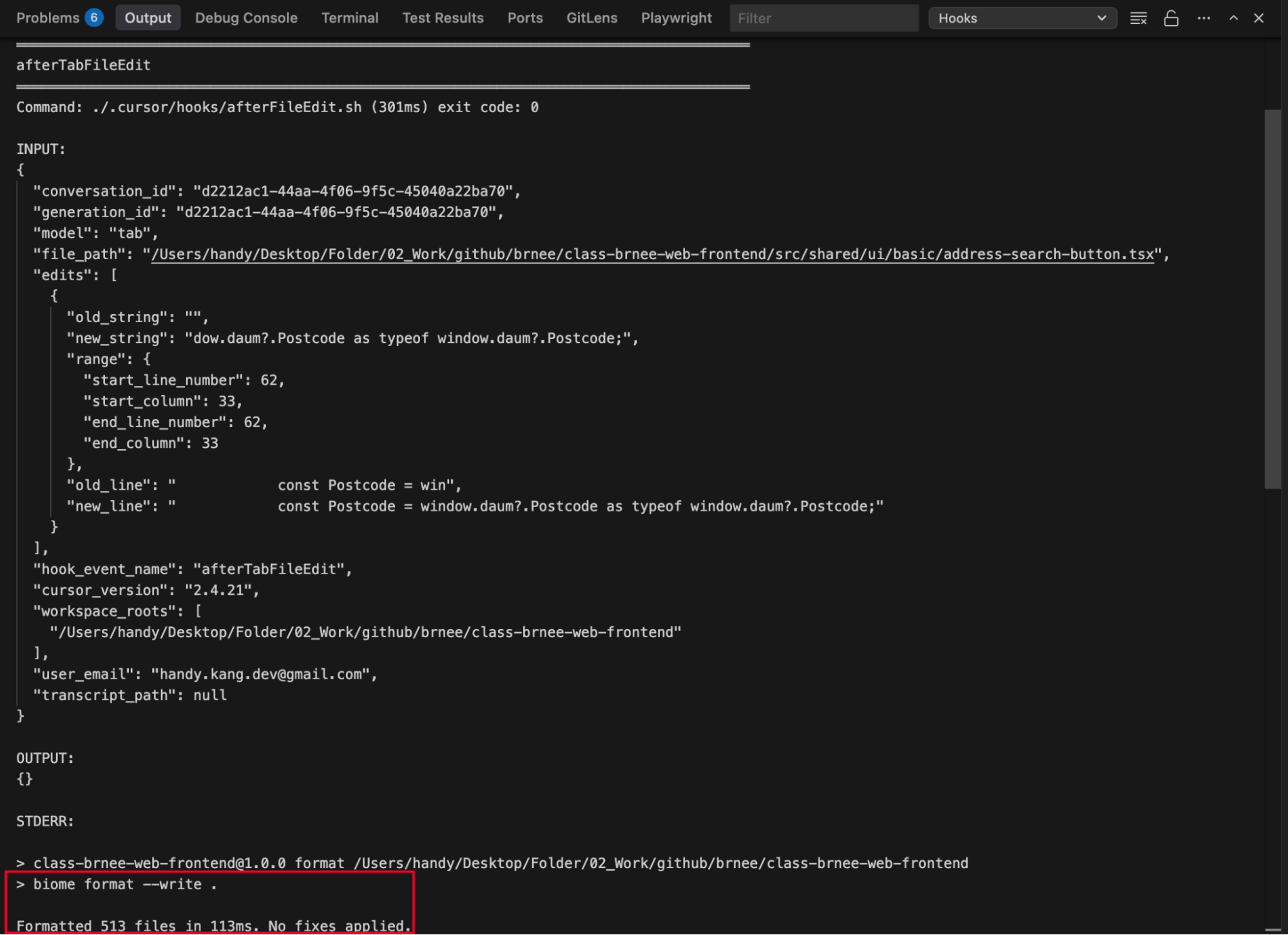Close the bottom panel with X icon
This screenshot has width=1288, height=935.
[x=1258, y=18]
